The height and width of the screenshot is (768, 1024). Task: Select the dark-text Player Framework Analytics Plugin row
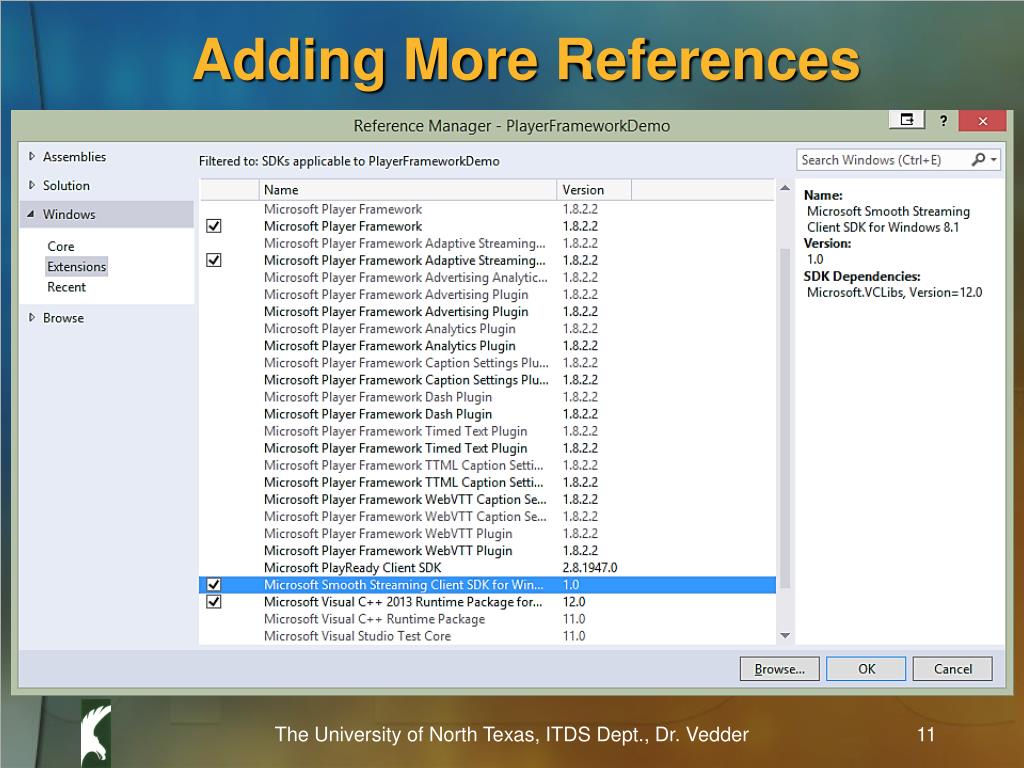[487, 345]
